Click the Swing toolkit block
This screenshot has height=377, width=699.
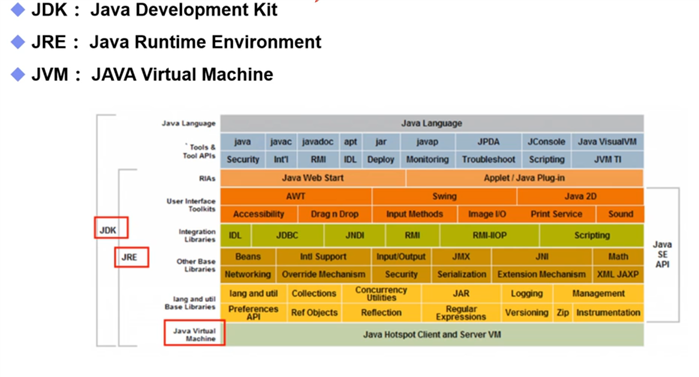[x=444, y=196]
